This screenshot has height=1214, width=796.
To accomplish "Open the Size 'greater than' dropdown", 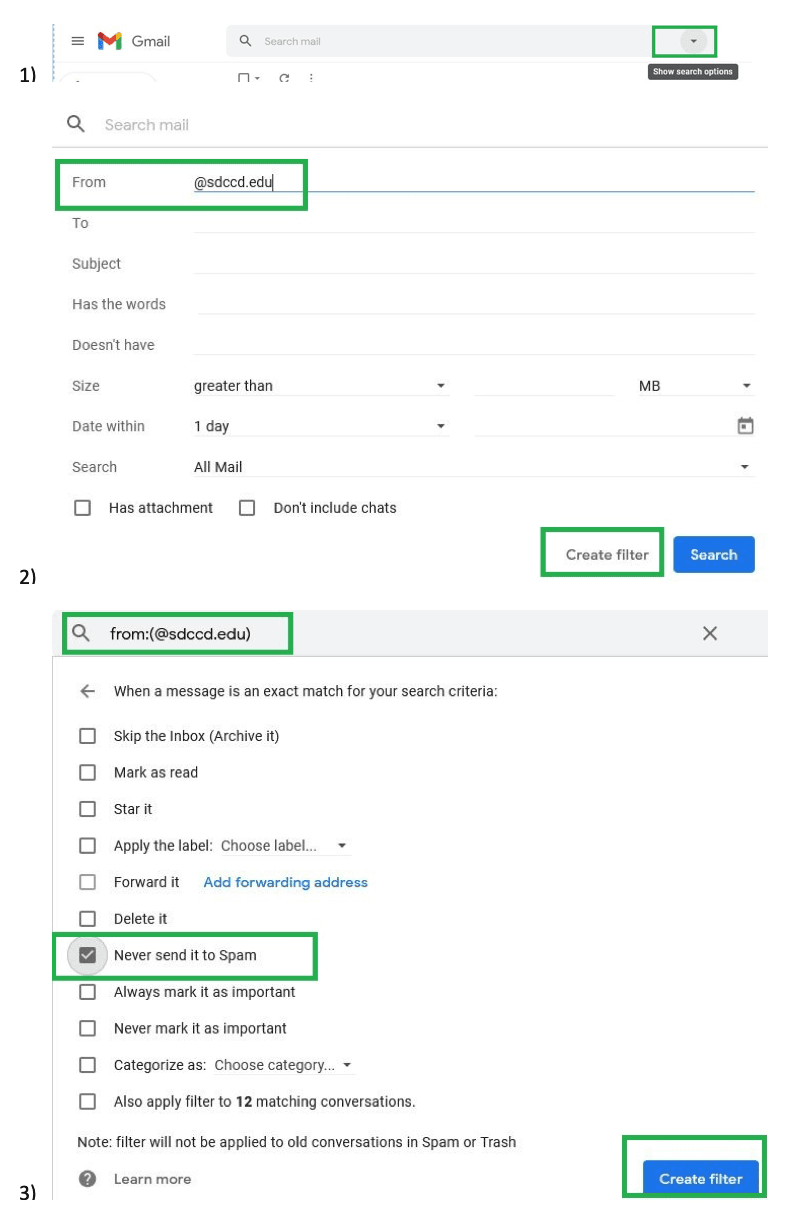I will point(319,386).
